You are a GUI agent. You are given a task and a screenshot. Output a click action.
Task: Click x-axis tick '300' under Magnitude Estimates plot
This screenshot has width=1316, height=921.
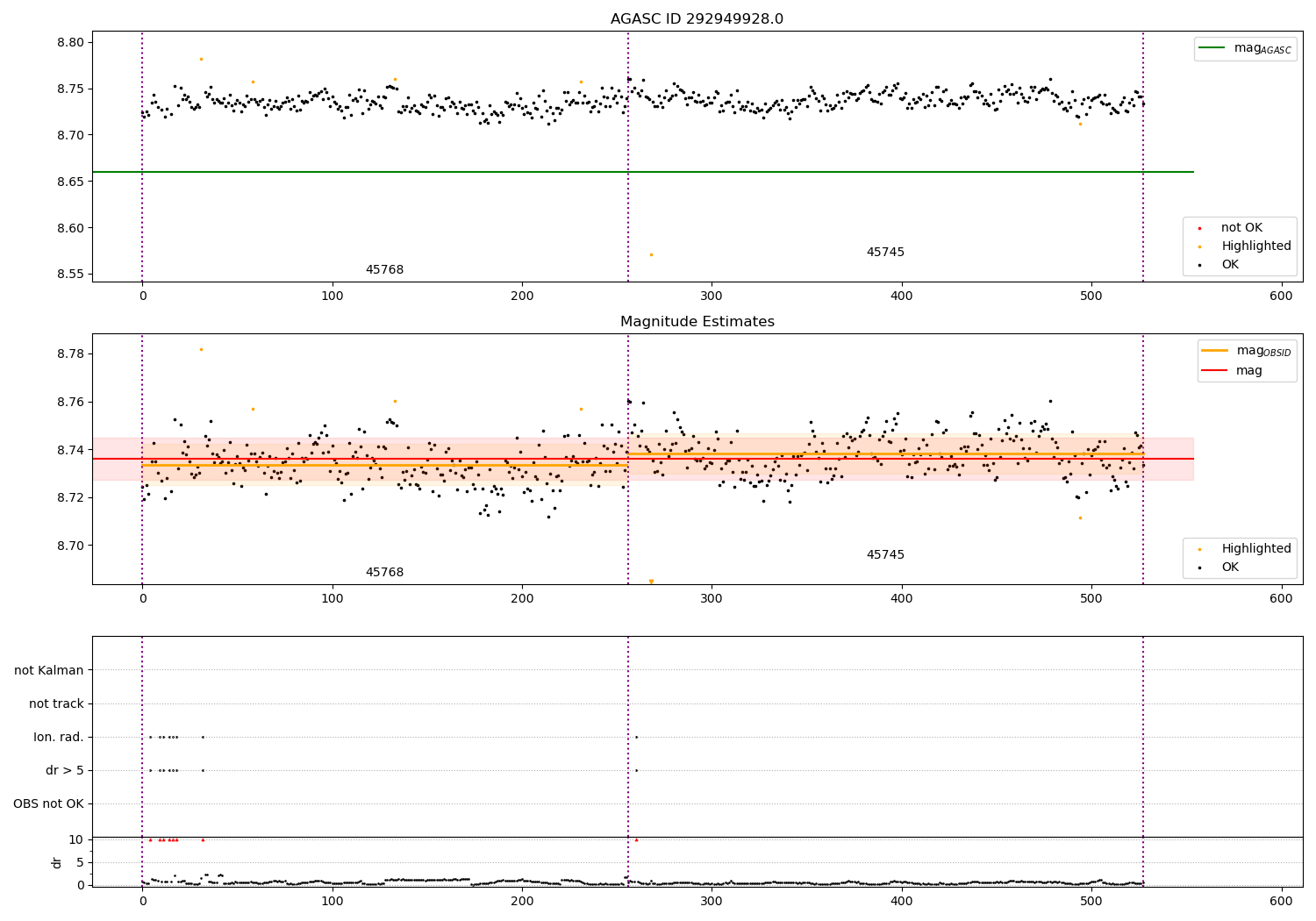(712, 599)
